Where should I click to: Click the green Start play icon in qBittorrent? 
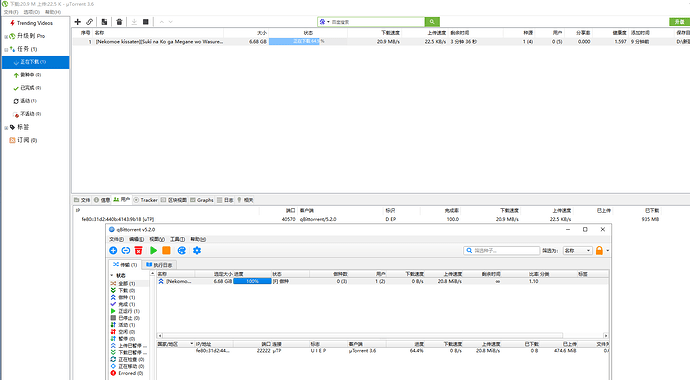point(154,250)
